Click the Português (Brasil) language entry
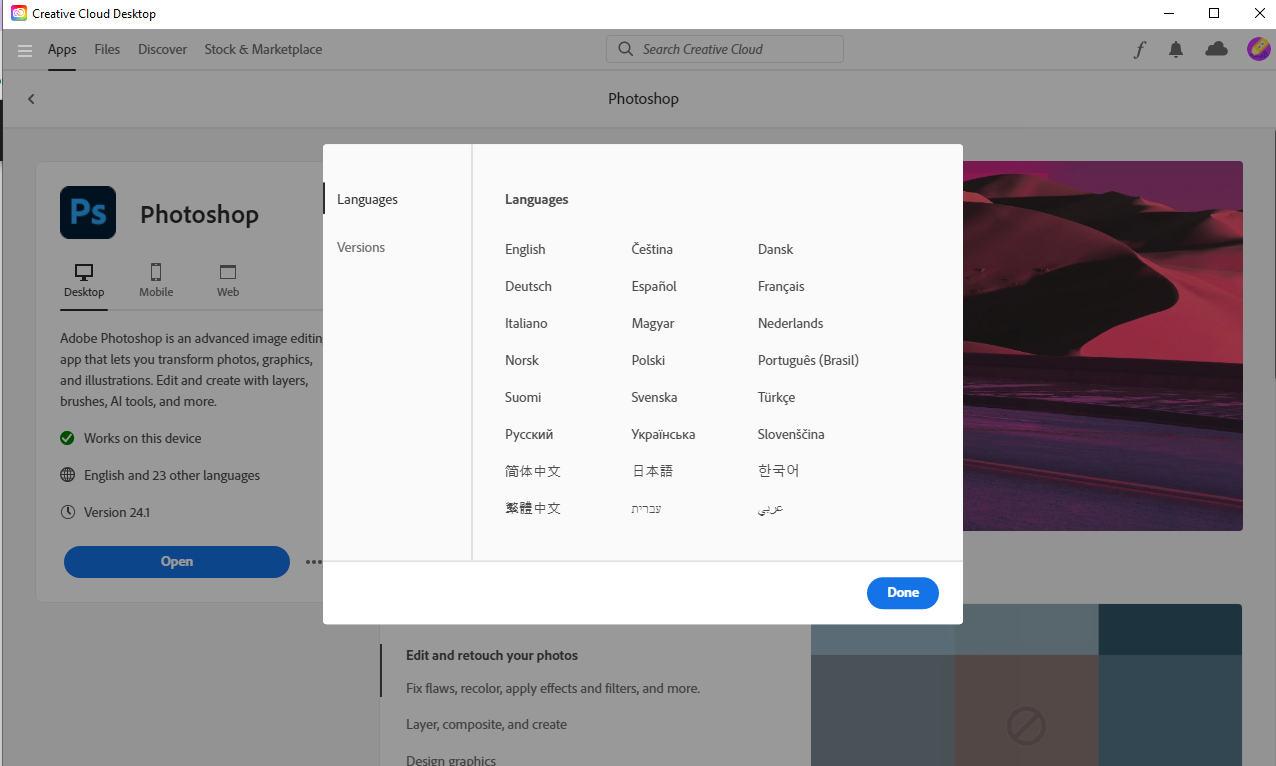Image resolution: width=1276 pixels, height=766 pixels. (808, 360)
